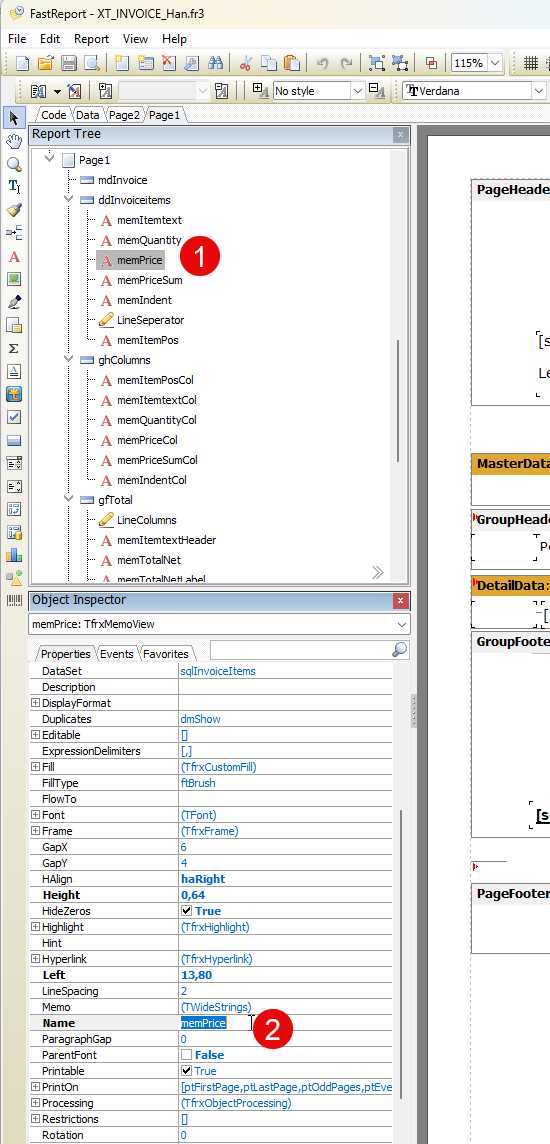Viewport: 550px width, 1144px height.
Task: Select the Subreport object tool
Action: tap(14, 325)
